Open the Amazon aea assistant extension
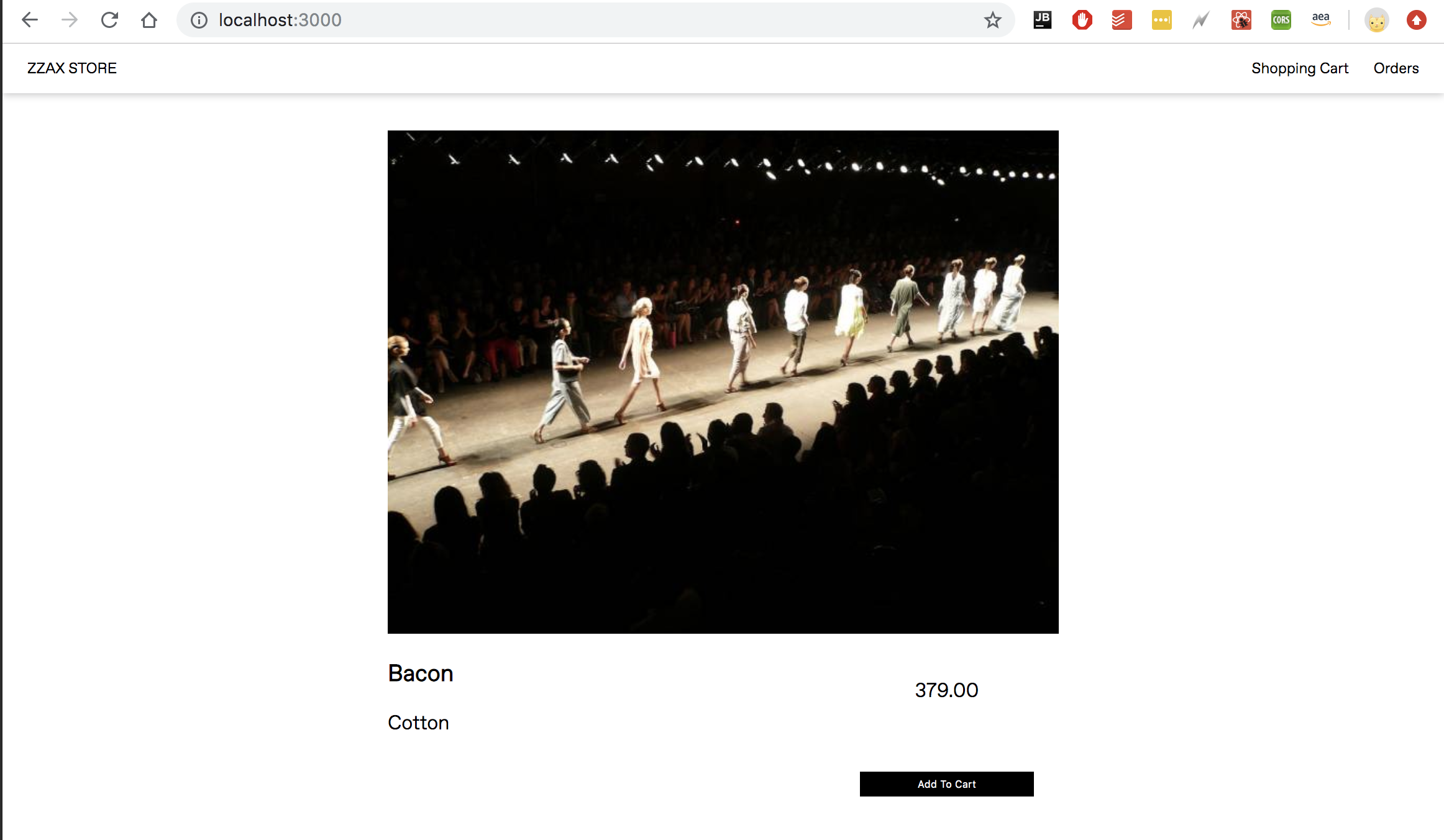This screenshot has width=1444, height=840. (1321, 20)
